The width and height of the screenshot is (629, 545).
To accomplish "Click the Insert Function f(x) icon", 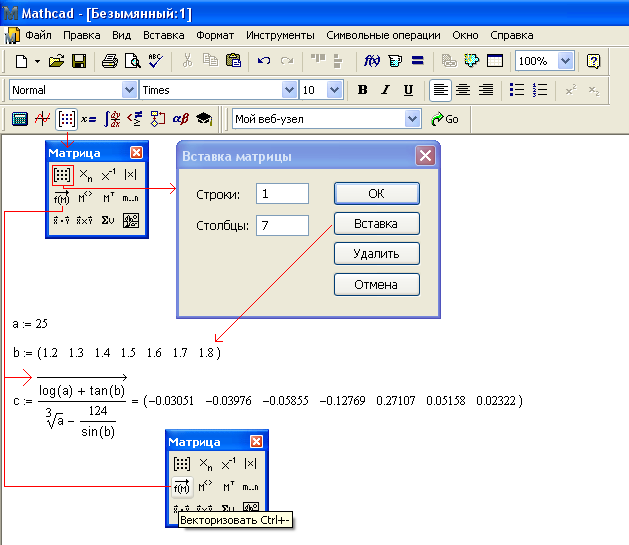I will click(371, 61).
